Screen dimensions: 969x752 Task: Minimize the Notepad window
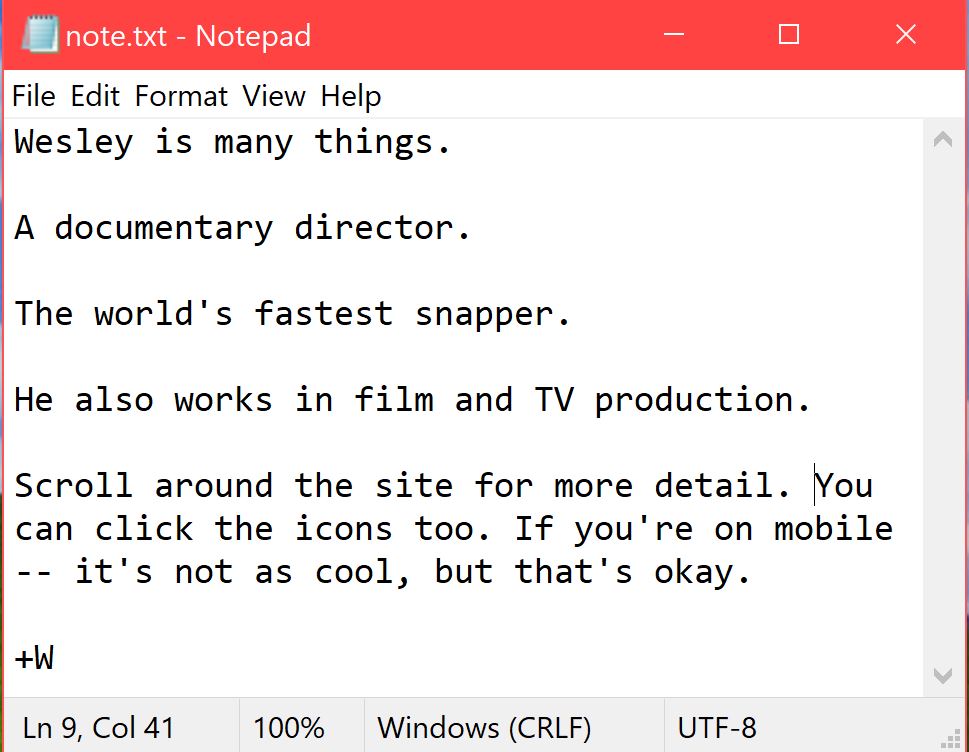point(672,35)
